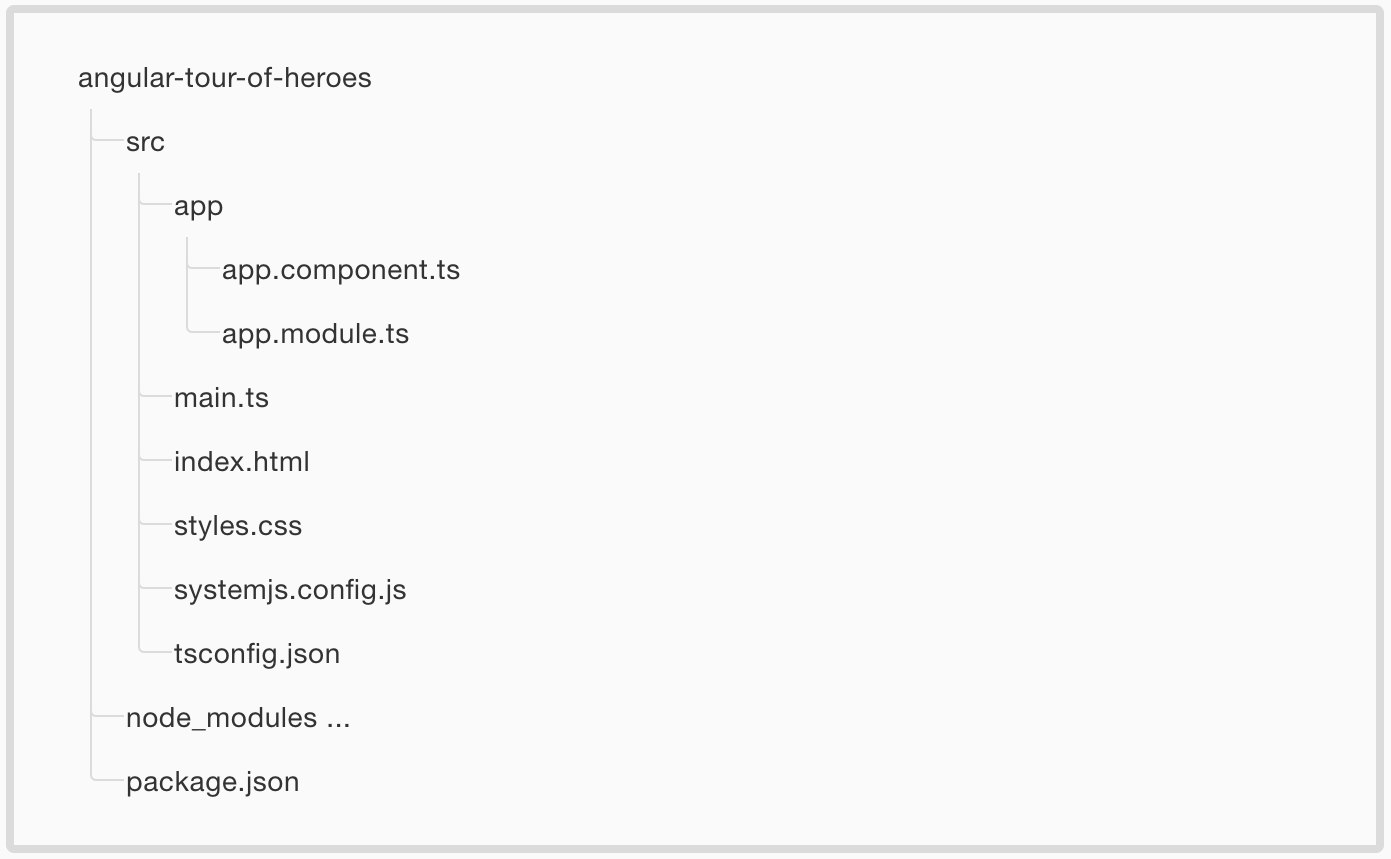The width and height of the screenshot is (1391, 859).
Task: Click the branch connector line before src
Action: coord(107,142)
